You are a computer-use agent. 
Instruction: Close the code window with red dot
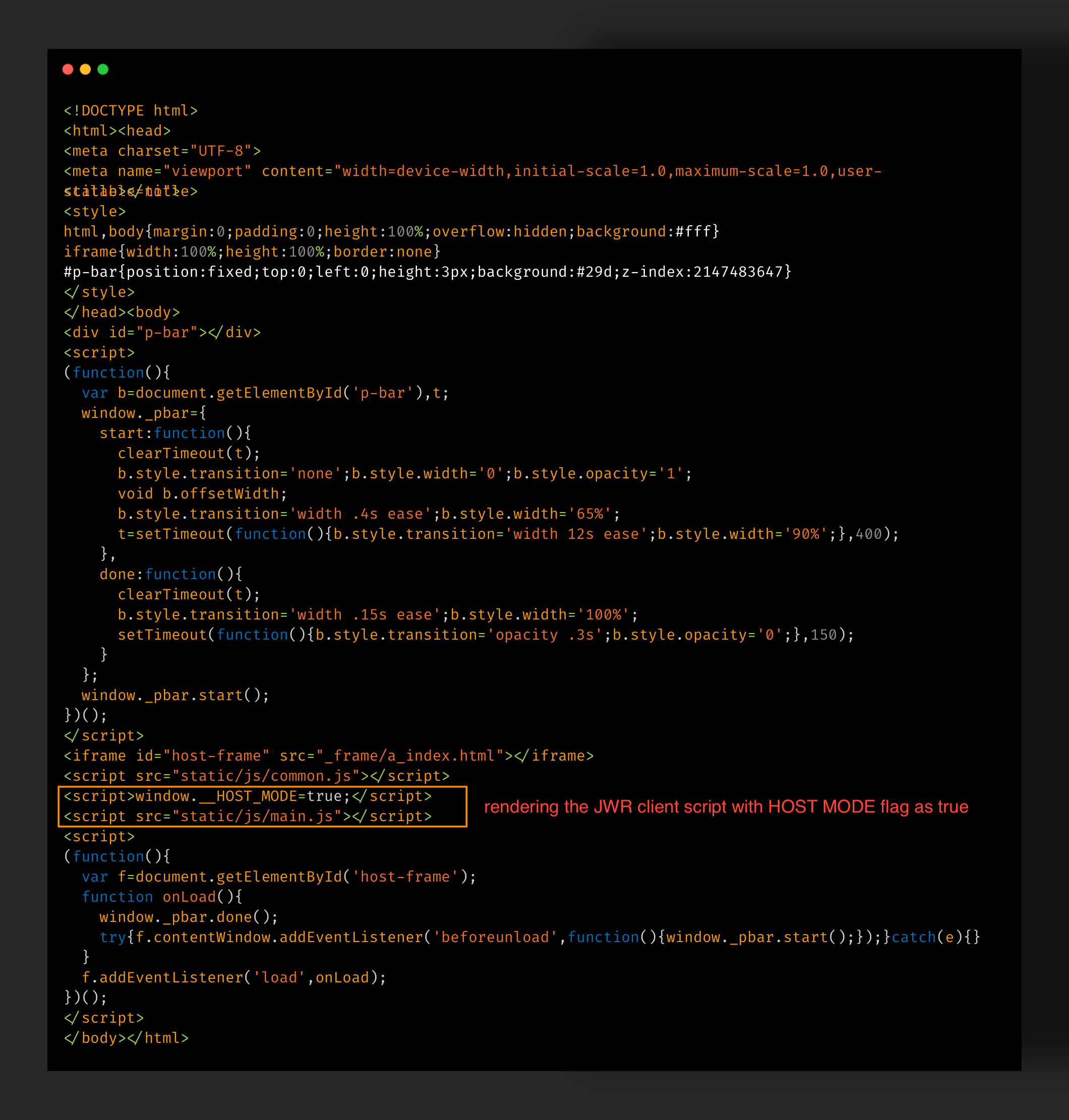coord(68,70)
